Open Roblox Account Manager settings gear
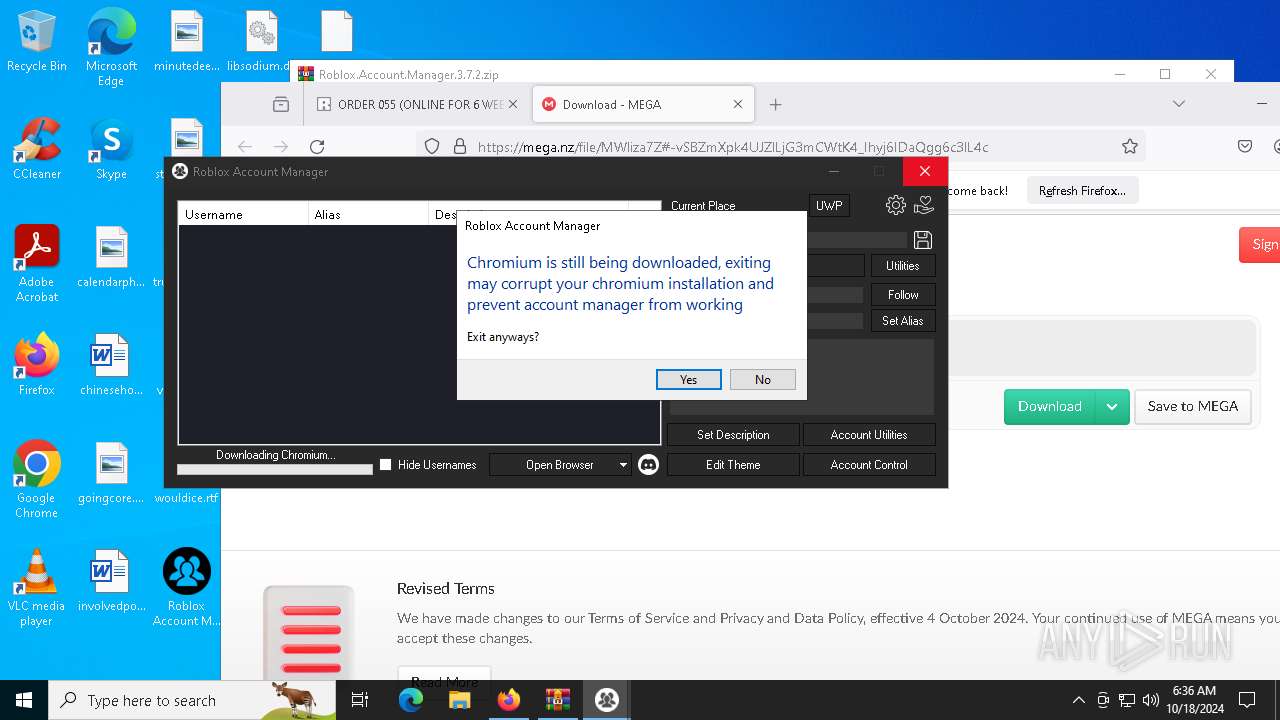Screen dimensions: 1280x720 point(896,205)
